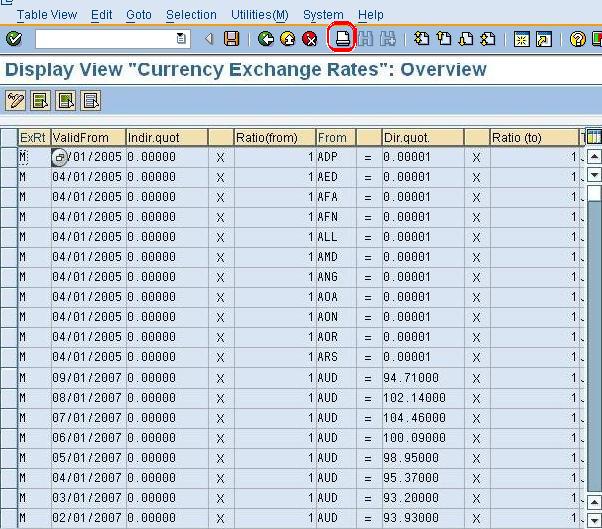Click search help icon in first ValidFrom cell
602x529 pixels.
point(59,157)
